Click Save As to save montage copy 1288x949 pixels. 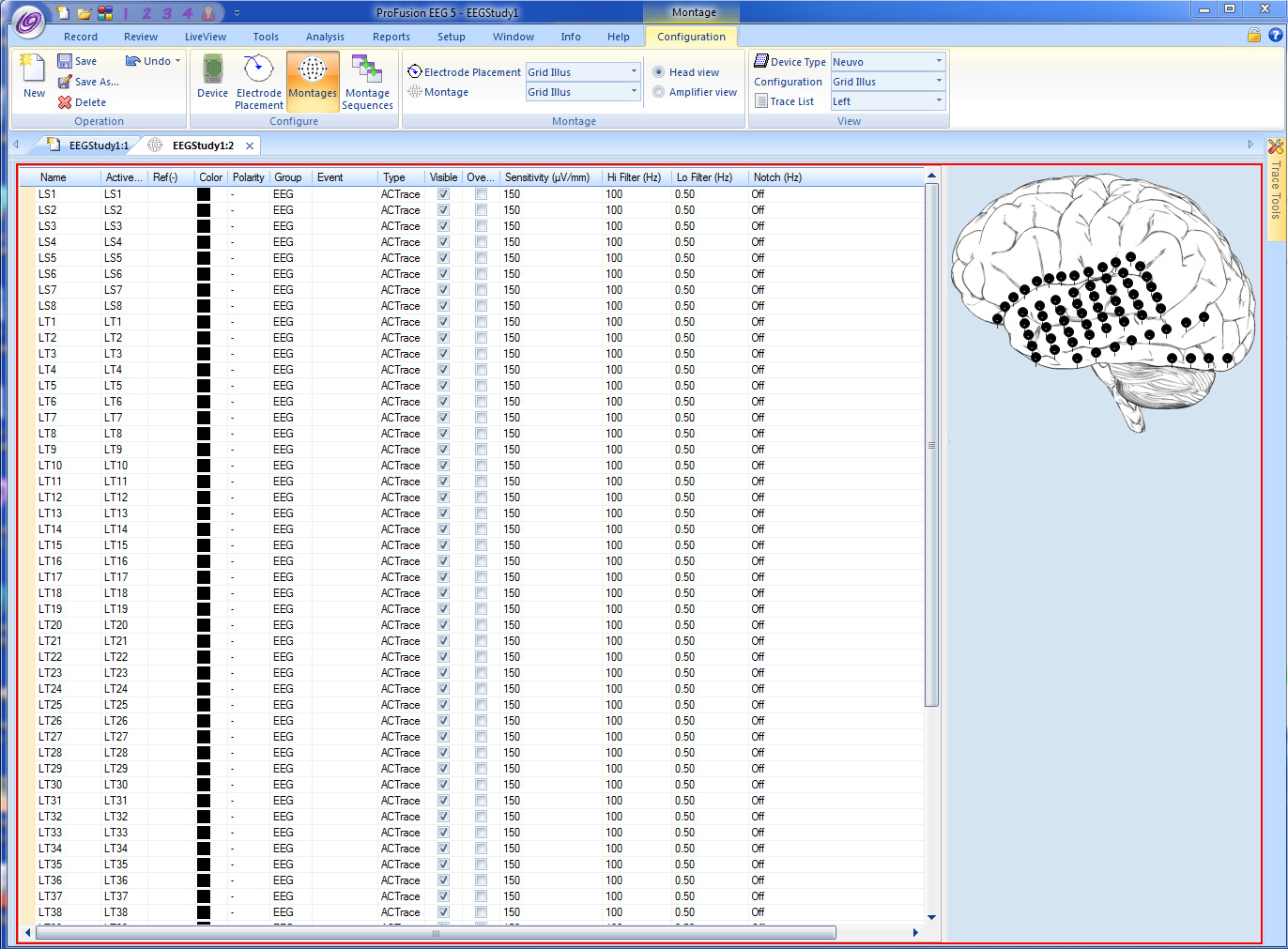click(x=89, y=82)
